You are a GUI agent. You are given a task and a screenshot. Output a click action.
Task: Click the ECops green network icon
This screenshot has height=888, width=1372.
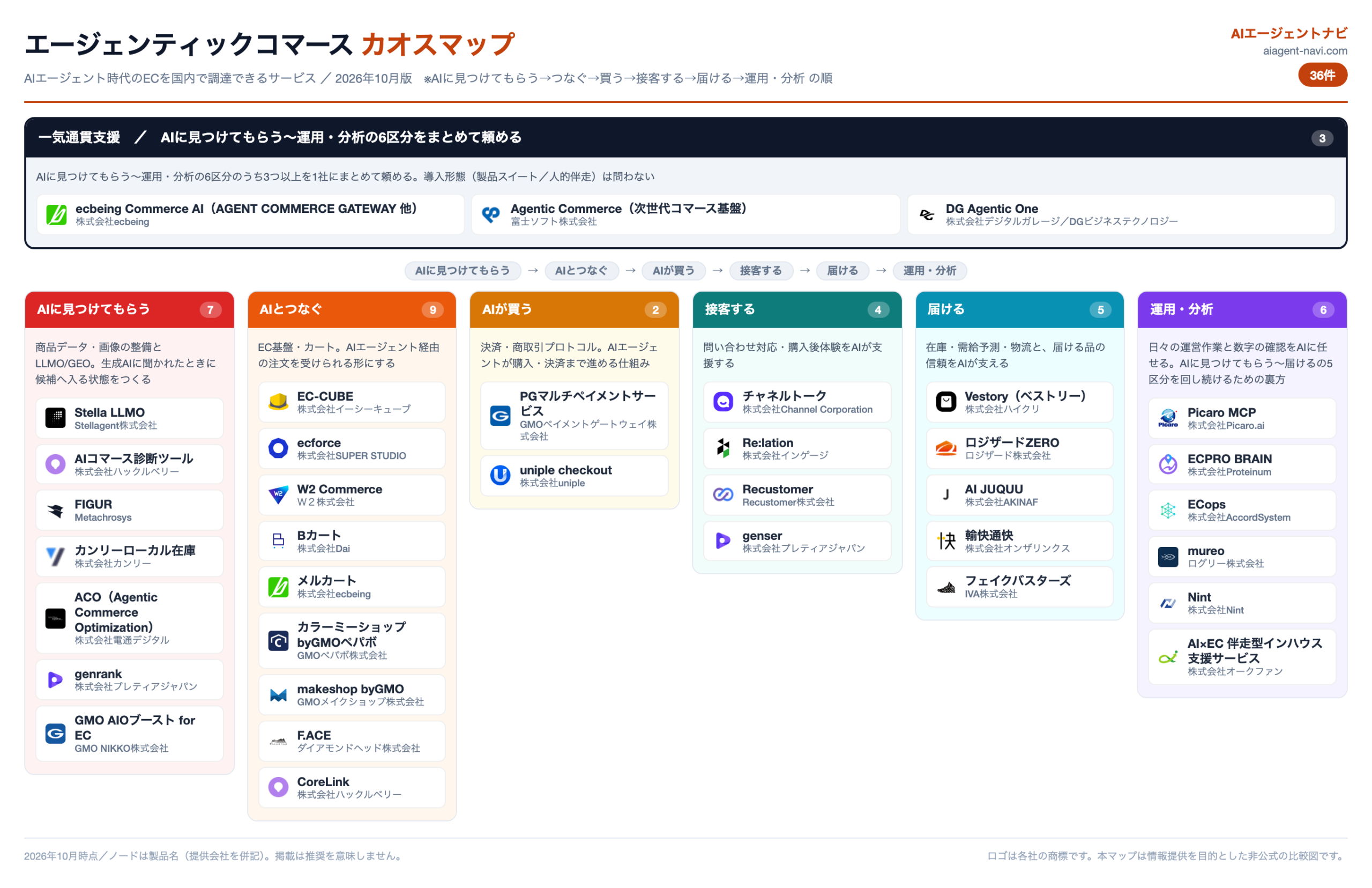pyautogui.click(x=1168, y=510)
